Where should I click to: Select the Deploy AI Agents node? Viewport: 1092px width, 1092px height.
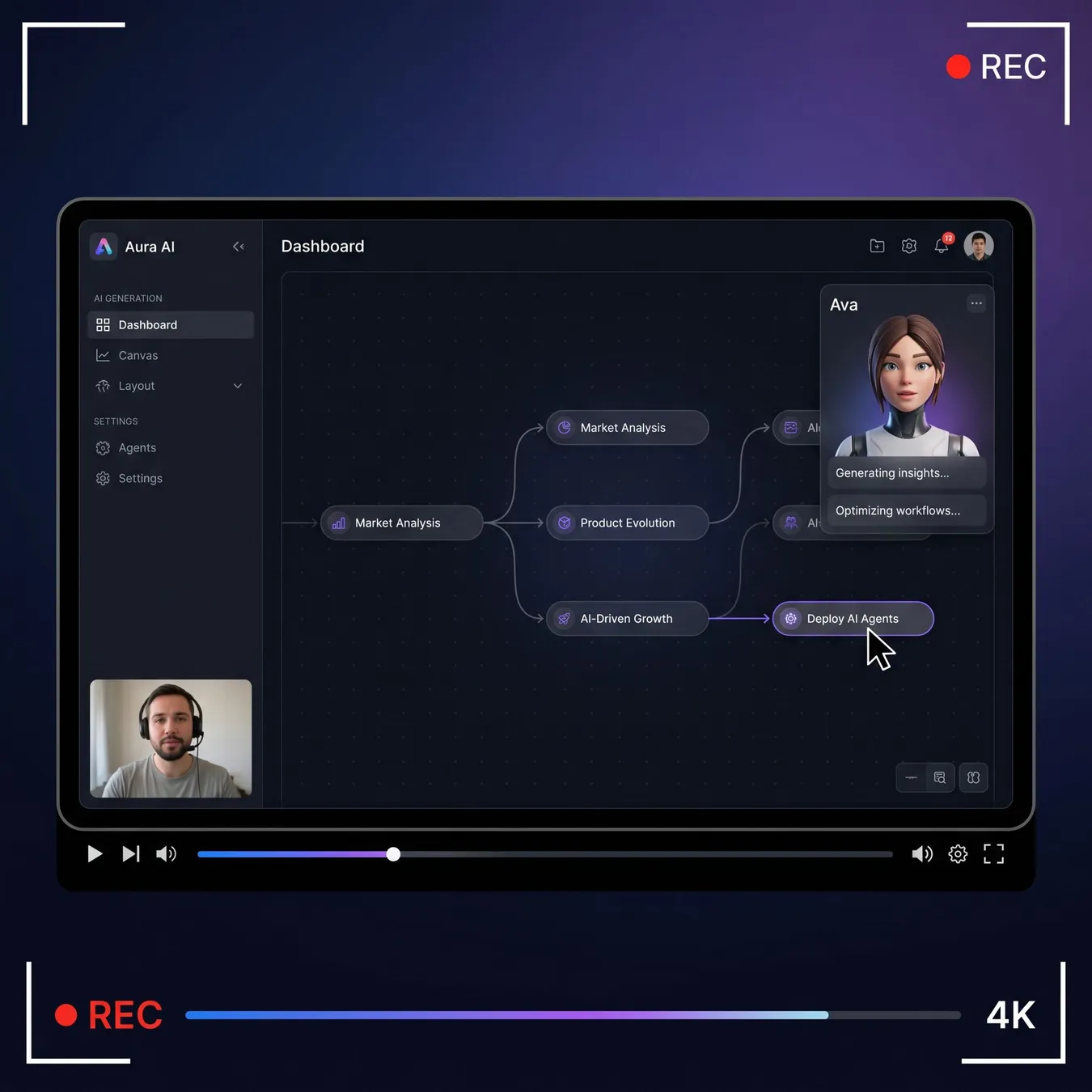tap(853, 619)
